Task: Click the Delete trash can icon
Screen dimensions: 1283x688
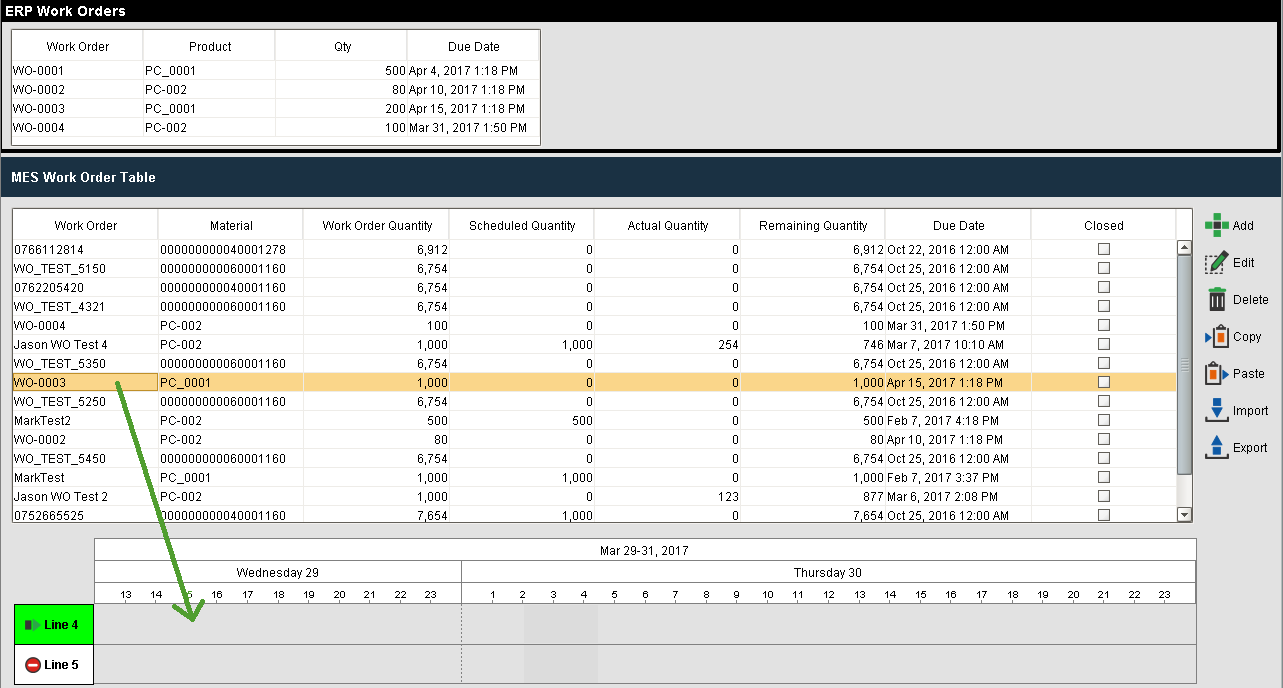Action: tap(1216, 299)
